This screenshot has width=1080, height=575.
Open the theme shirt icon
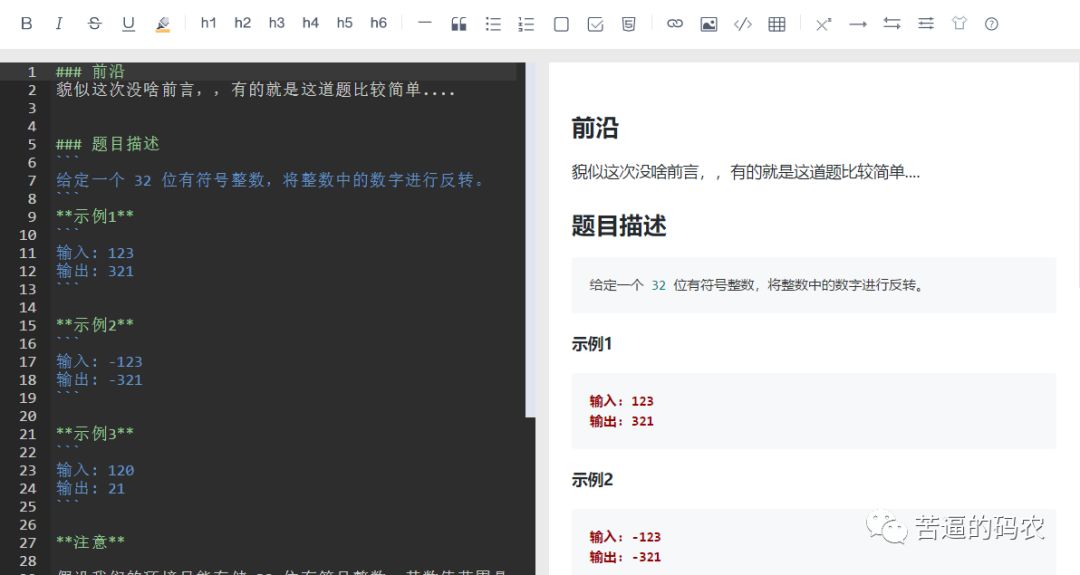click(x=959, y=23)
